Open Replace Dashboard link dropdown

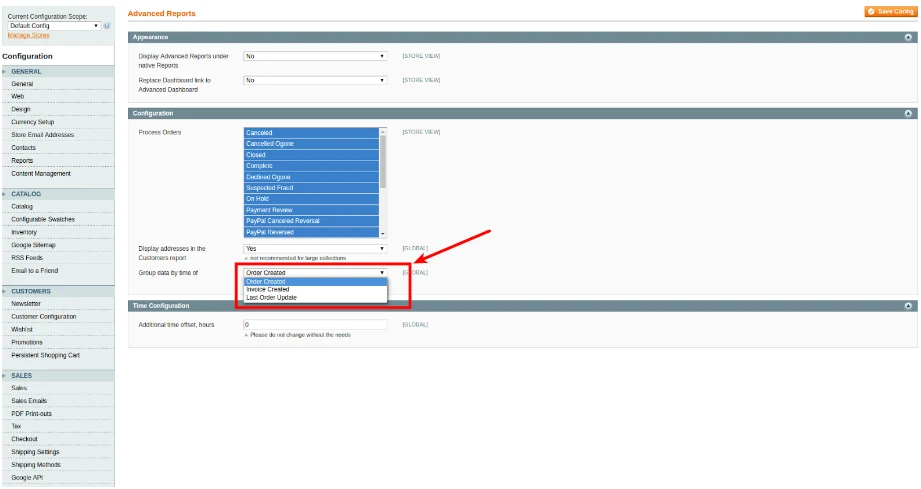tap(315, 80)
